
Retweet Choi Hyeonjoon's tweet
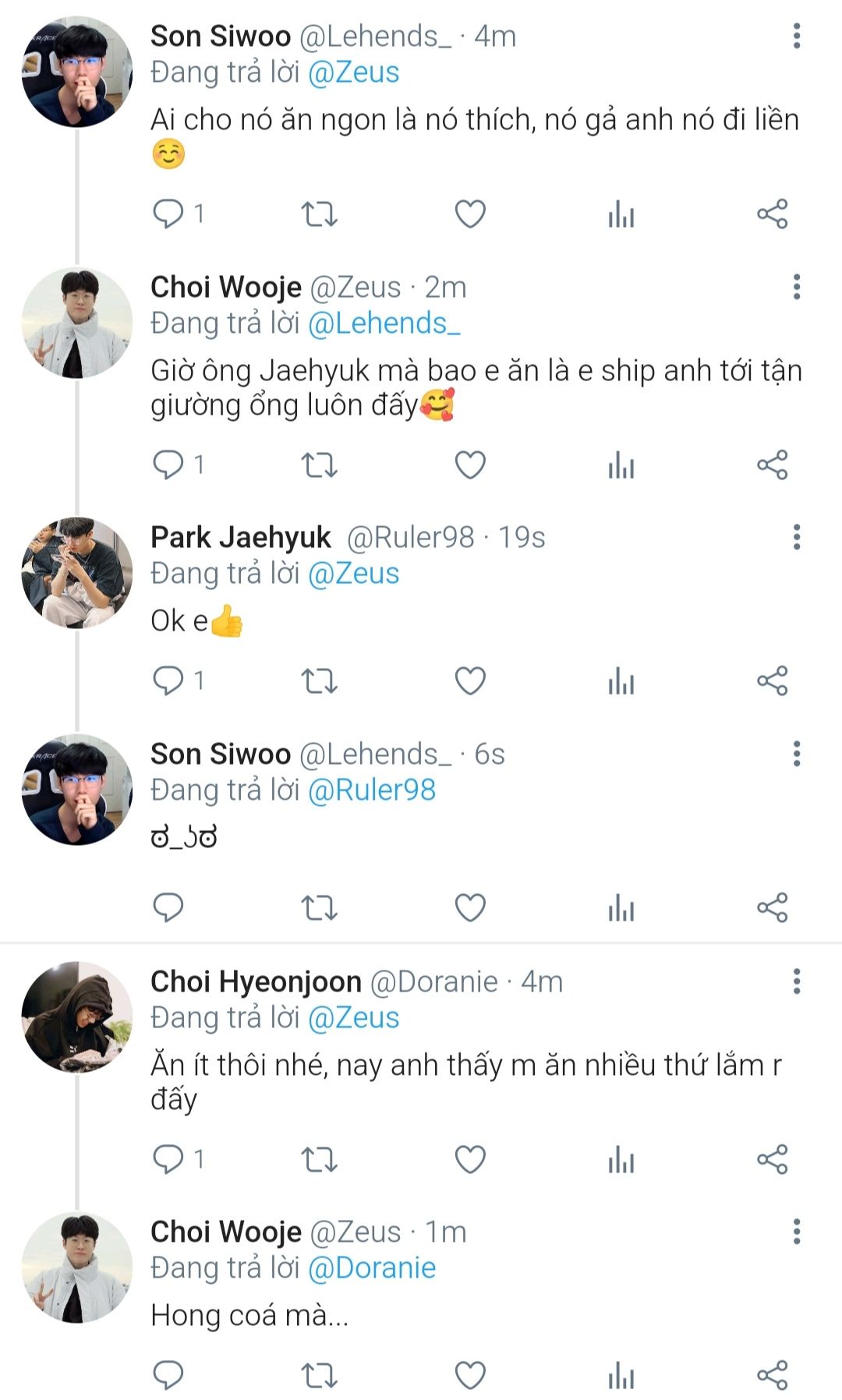click(319, 1159)
